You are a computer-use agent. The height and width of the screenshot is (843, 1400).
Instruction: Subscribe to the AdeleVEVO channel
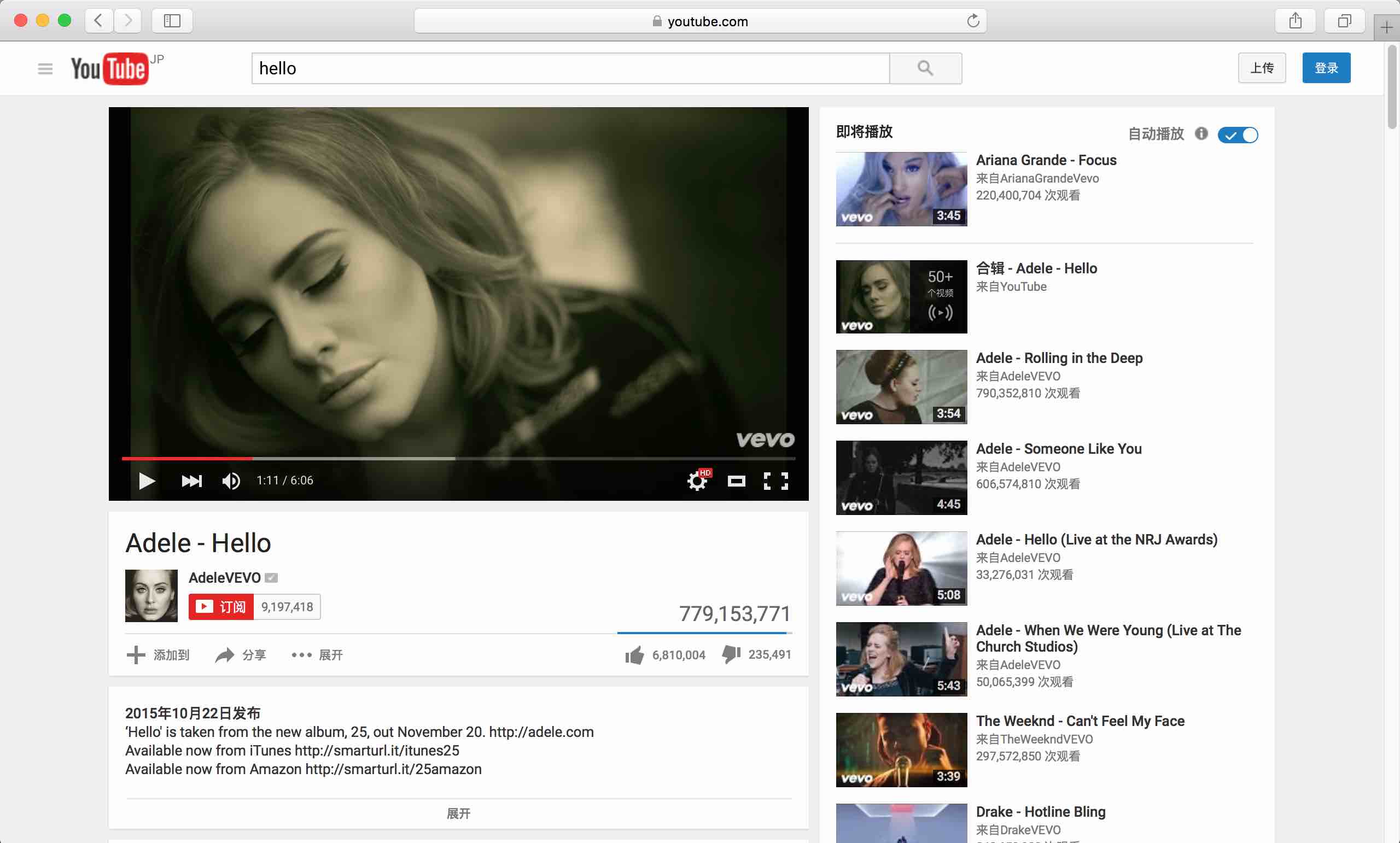[x=221, y=607]
